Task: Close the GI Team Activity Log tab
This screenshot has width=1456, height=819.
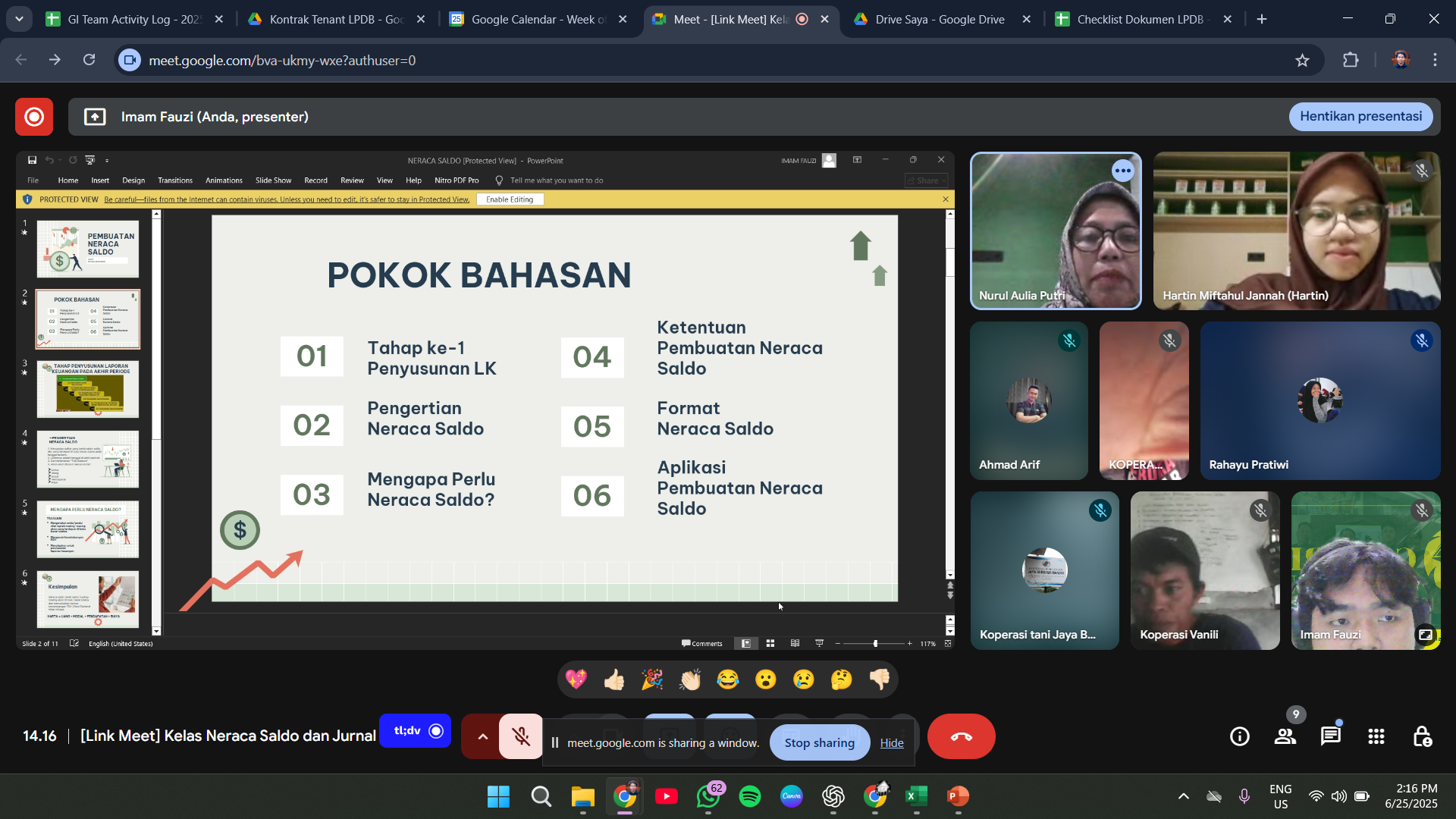Action: pos(219,20)
